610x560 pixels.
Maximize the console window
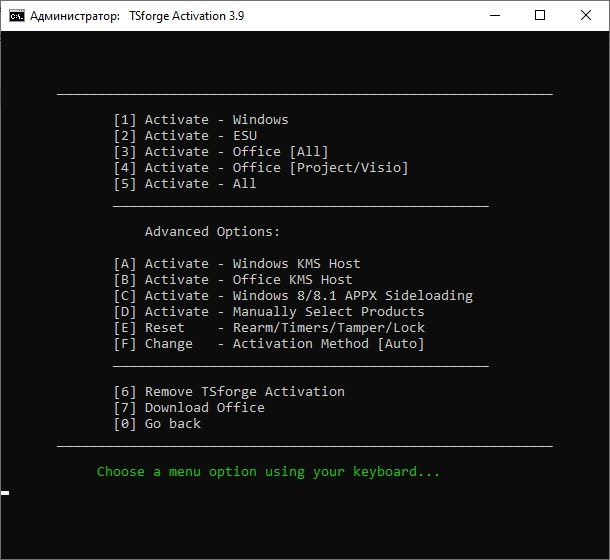tap(540, 15)
